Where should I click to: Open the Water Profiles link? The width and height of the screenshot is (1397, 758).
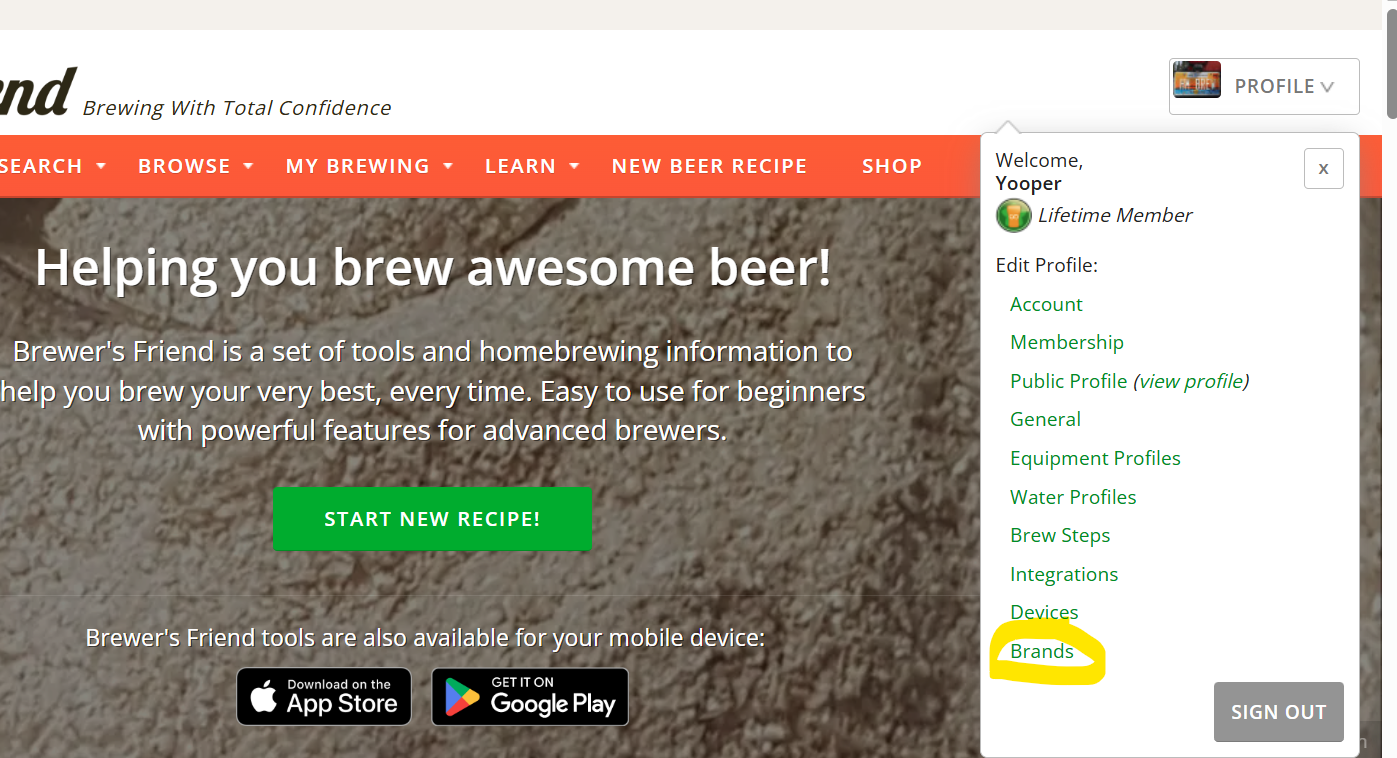(x=1073, y=497)
